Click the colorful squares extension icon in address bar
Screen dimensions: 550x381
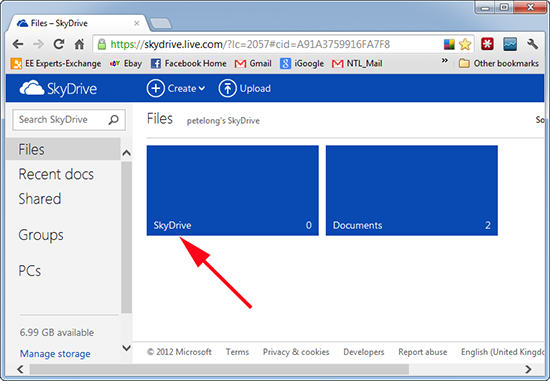449,44
